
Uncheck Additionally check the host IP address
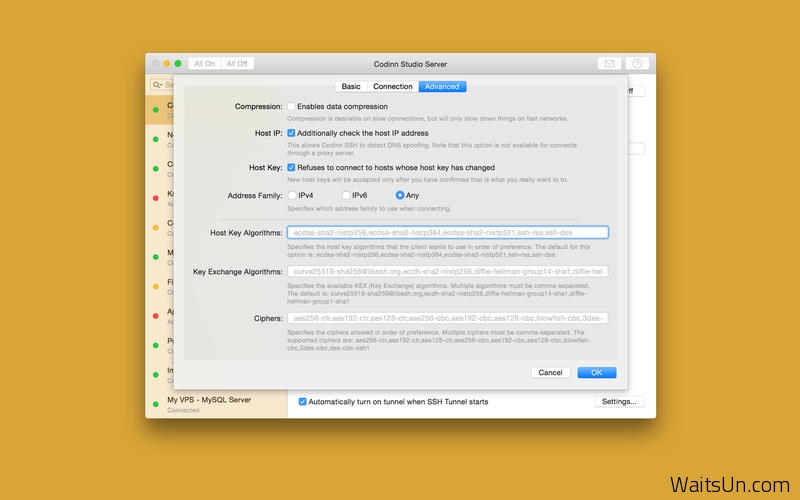291,133
